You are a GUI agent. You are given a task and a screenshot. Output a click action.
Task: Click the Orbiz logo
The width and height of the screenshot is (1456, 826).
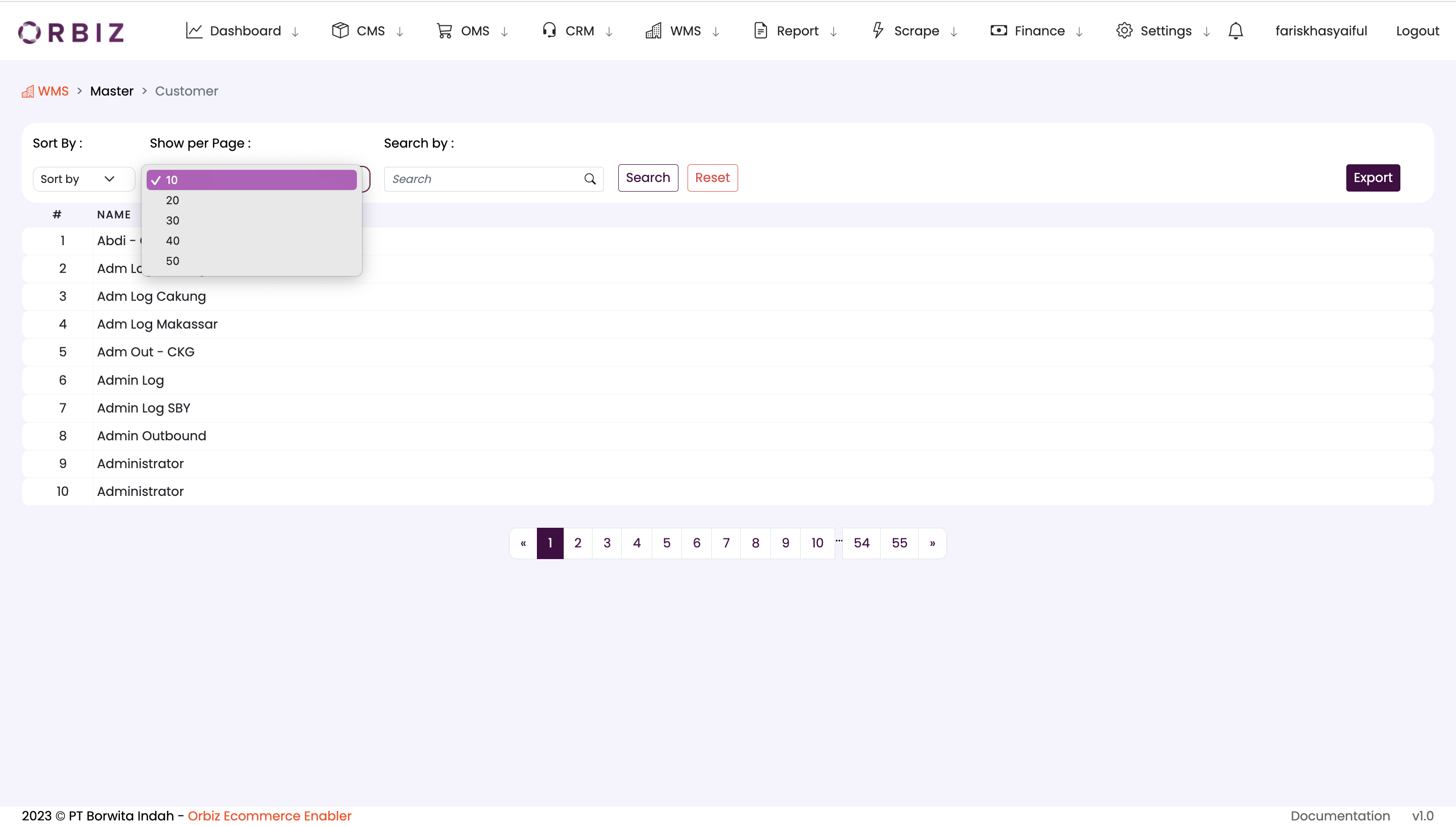point(71,32)
